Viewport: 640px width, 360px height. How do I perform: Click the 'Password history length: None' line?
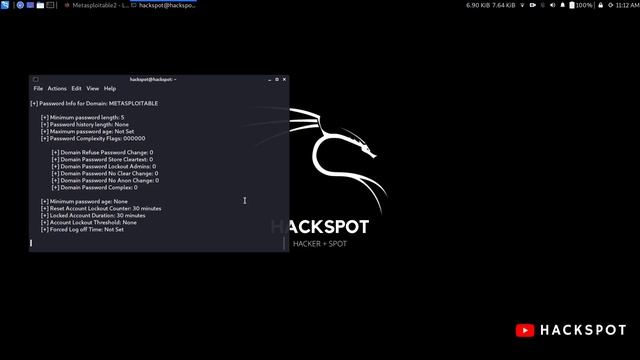pyautogui.click(x=85, y=124)
